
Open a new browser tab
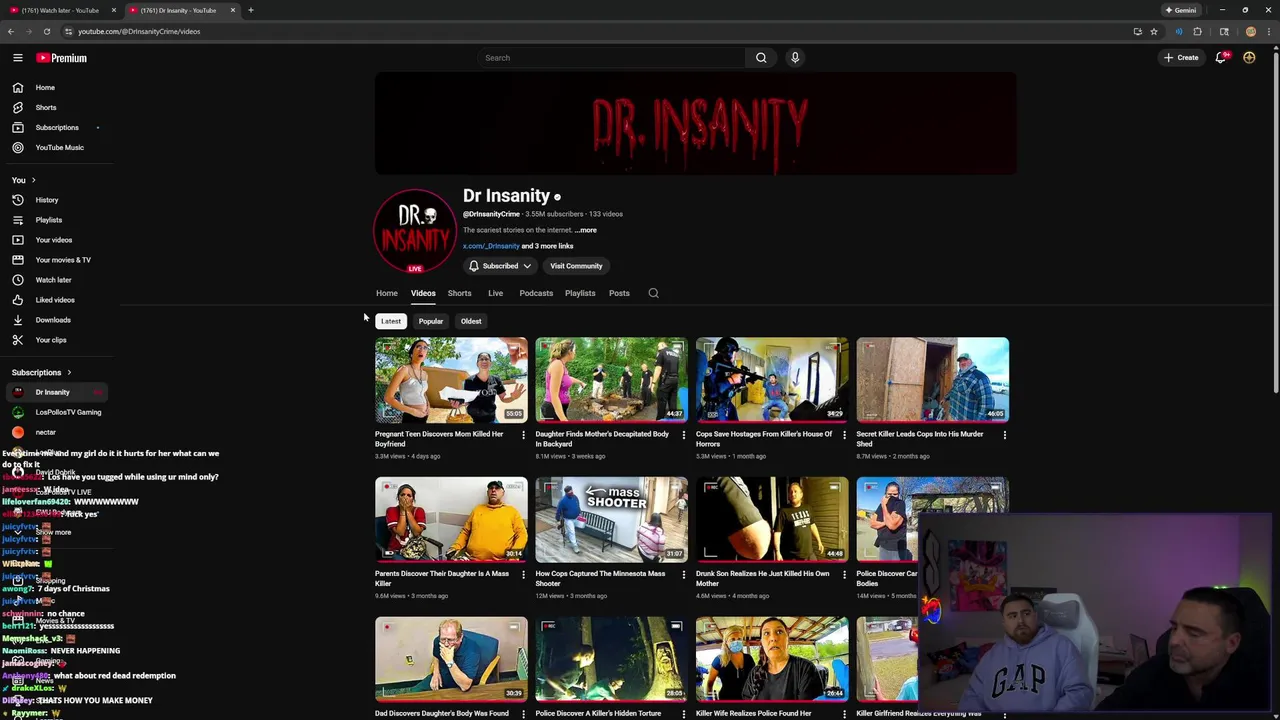click(250, 10)
